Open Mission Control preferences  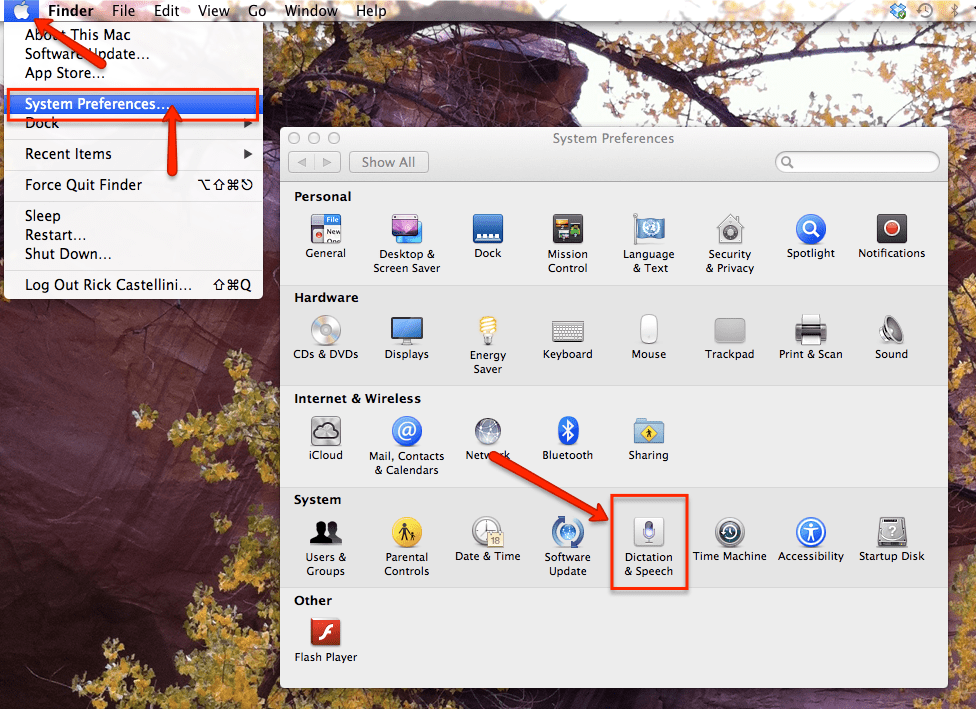568,243
